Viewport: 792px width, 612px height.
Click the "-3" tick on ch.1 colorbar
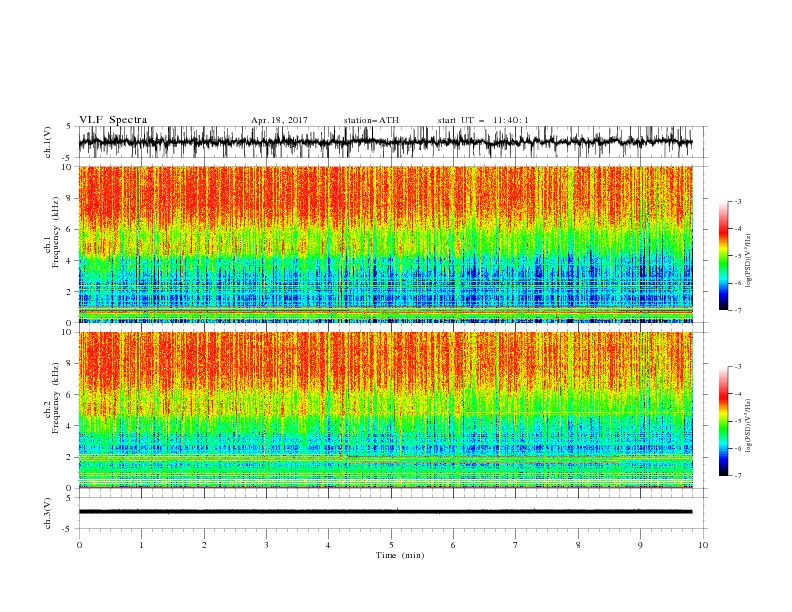pos(737,201)
